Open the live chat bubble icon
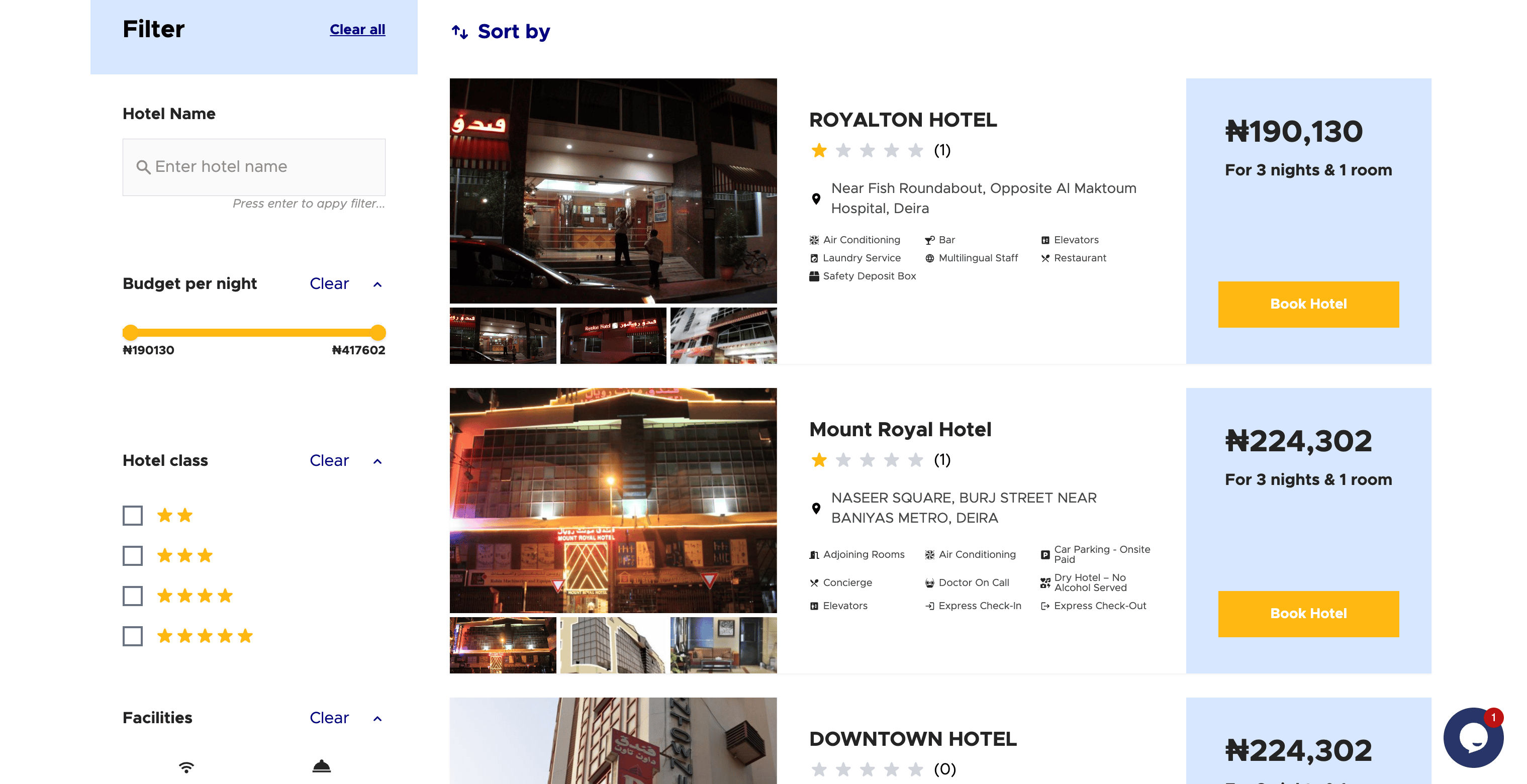The height and width of the screenshot is (784, 1527). 1473,737
